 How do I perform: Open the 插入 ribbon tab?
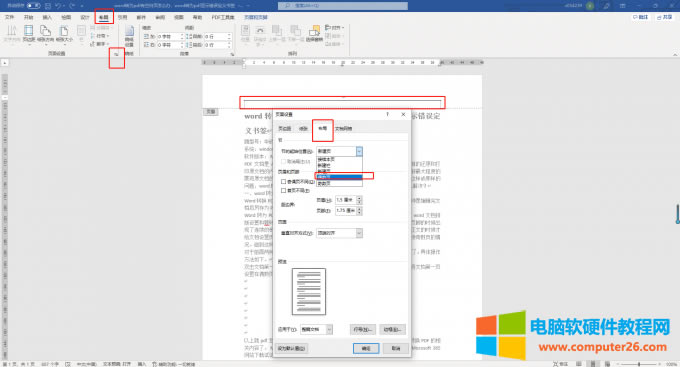47,17
